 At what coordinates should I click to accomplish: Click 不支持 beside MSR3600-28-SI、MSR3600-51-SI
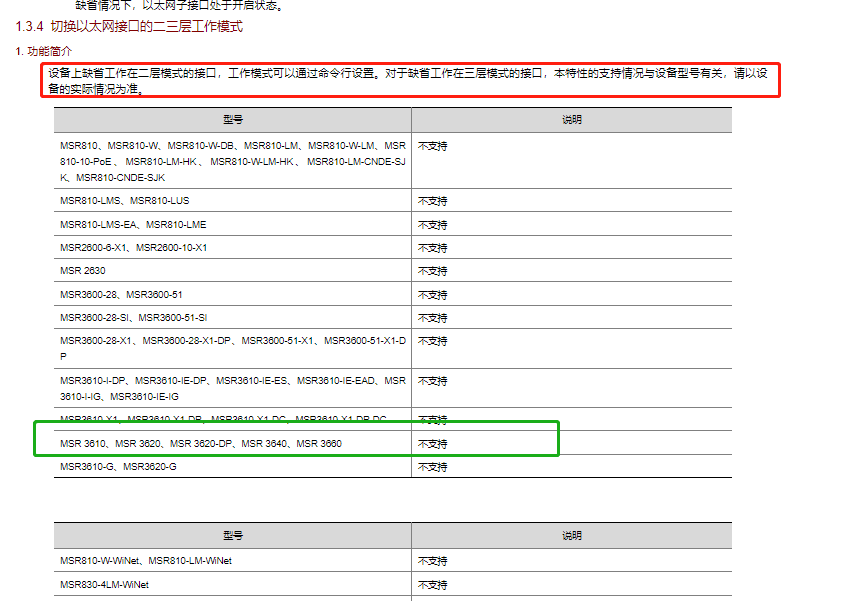tap(433, 318)
